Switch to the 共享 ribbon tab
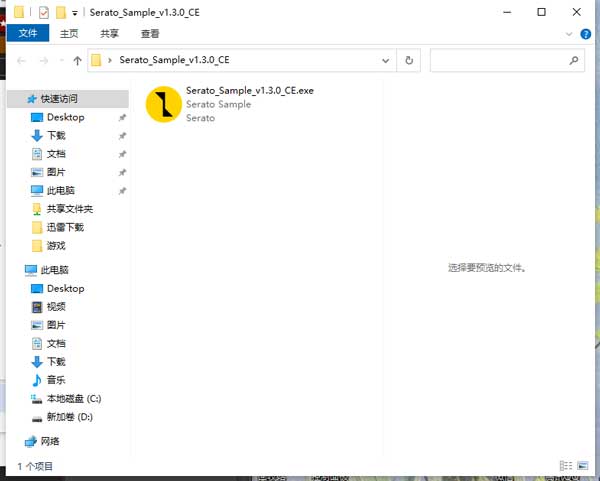Viewport: 600px width, 481px height. [109, 34]
